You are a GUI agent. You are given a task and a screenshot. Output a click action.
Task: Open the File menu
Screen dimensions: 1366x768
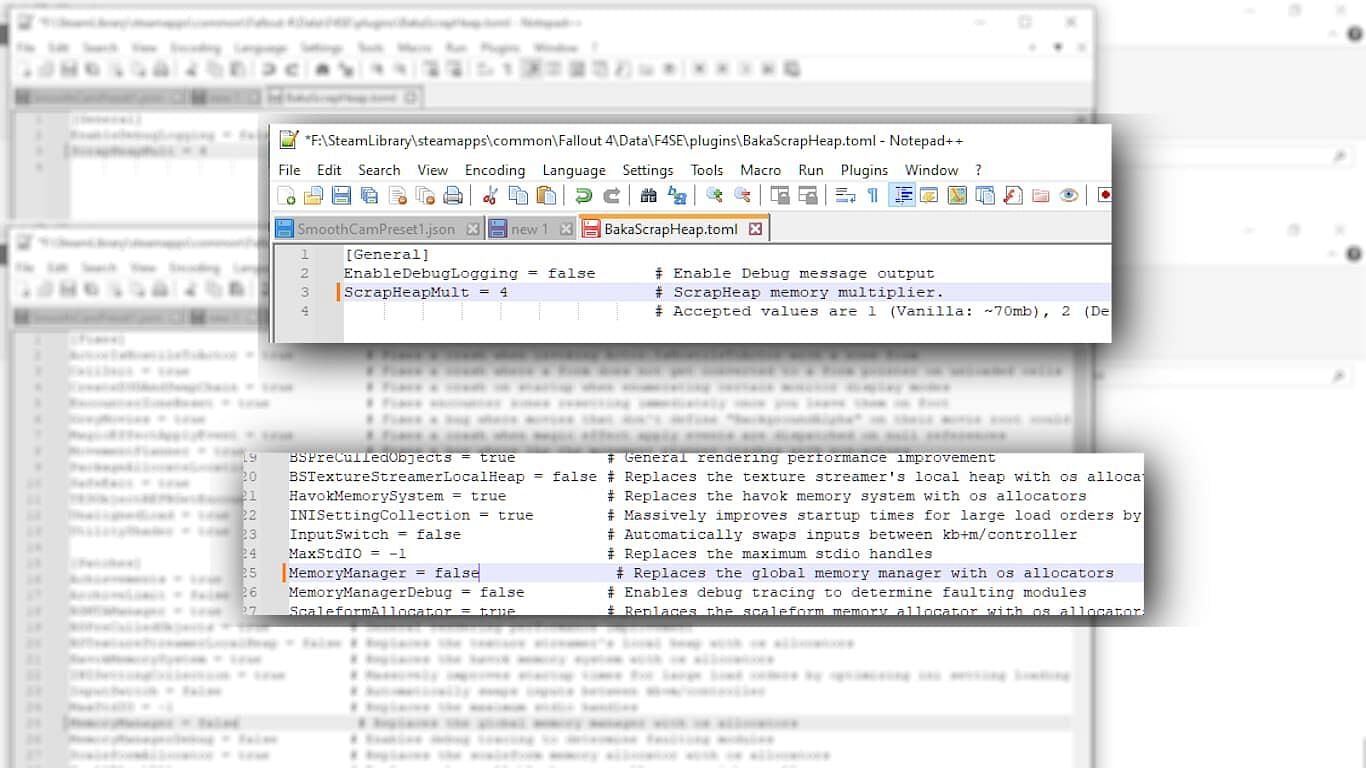click(289, 170)
